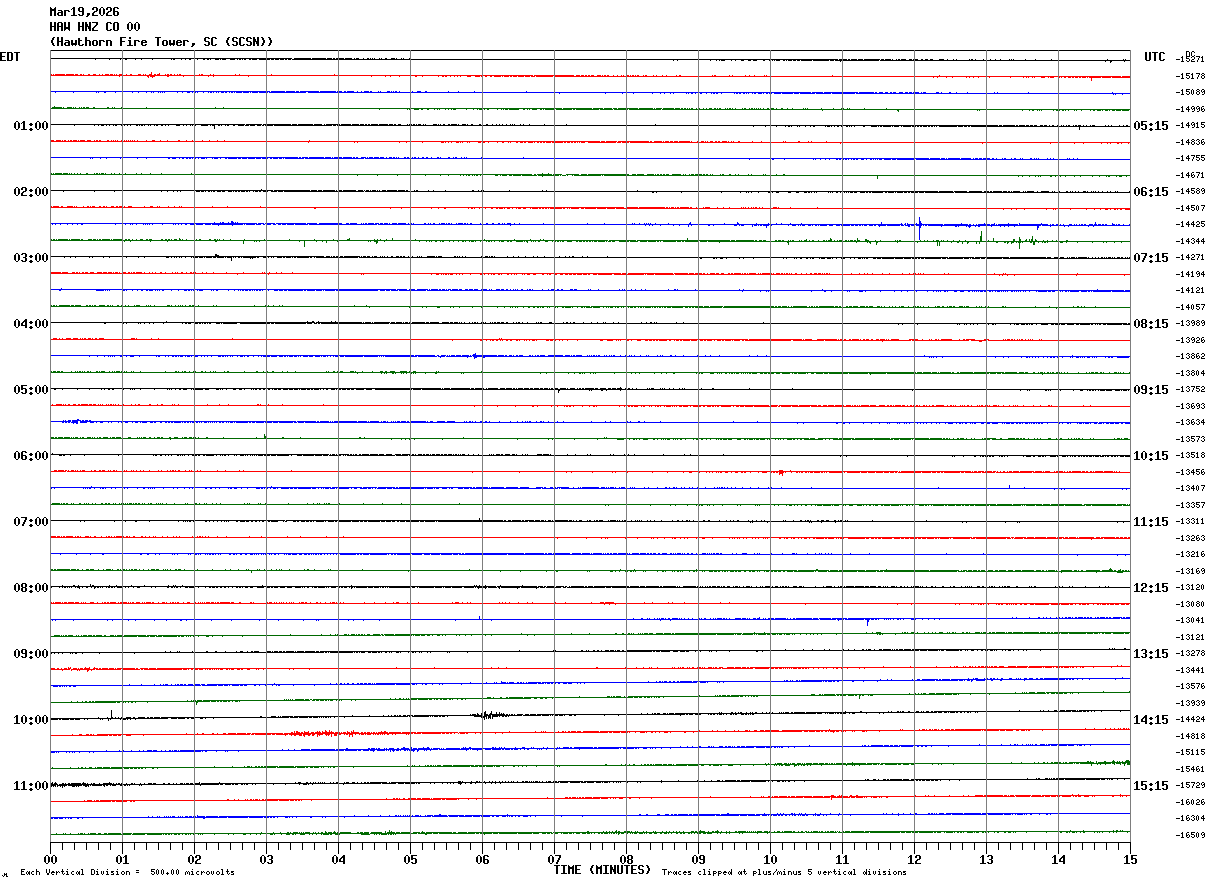Click the DC offset value "-14425"
The image size is (1210, 886).
(1190, 225)
